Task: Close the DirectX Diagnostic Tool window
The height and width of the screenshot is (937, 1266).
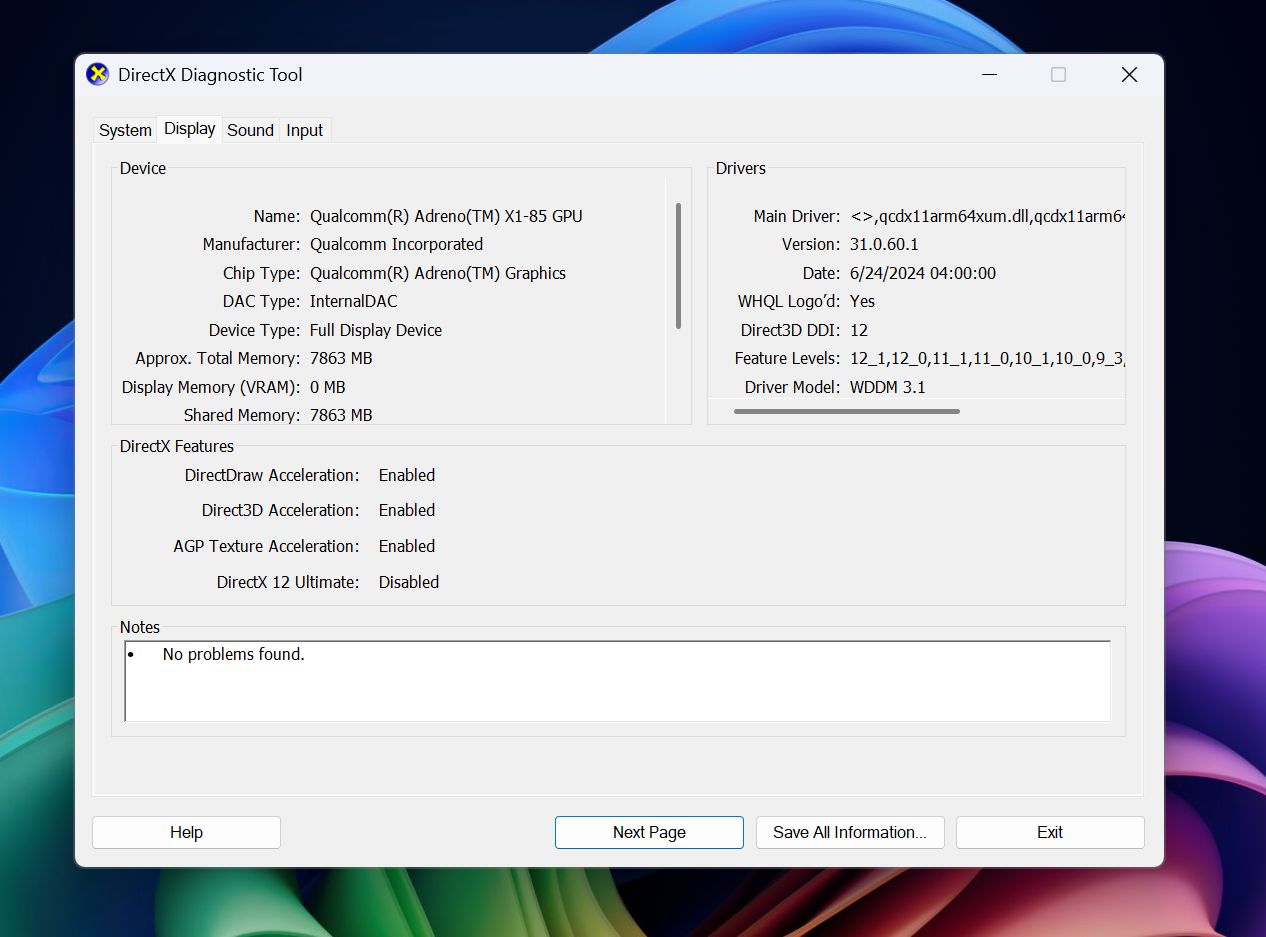Action: [1129, 75]
